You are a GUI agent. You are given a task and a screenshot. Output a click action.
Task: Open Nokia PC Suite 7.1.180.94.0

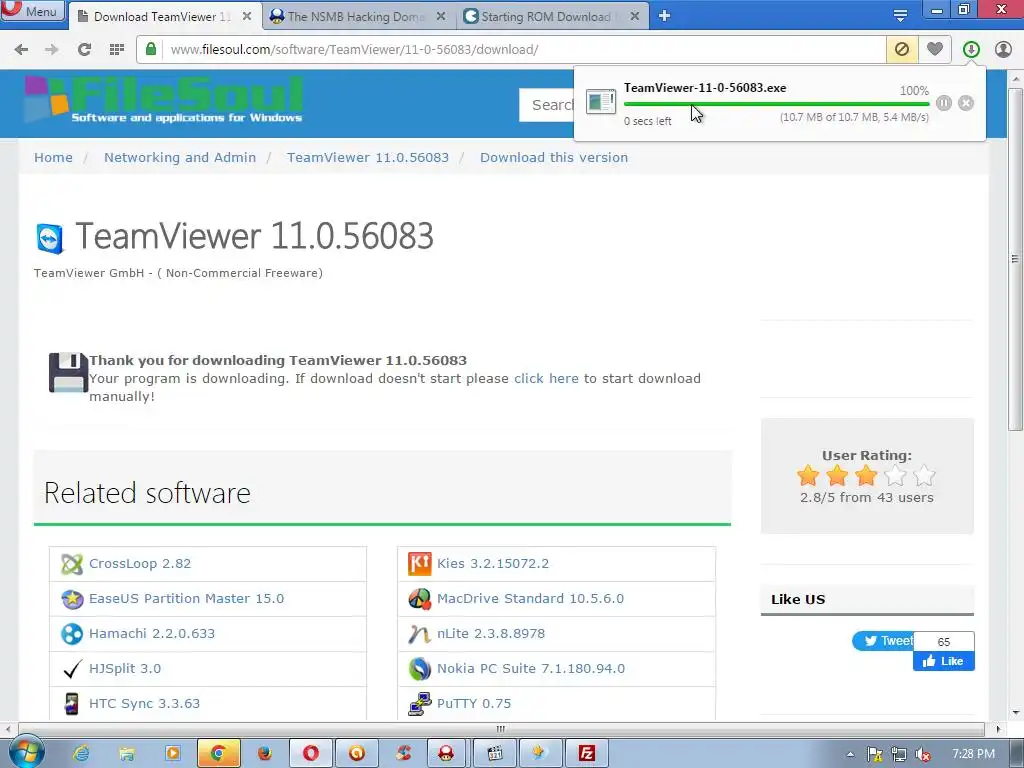(x=531, y=669)
